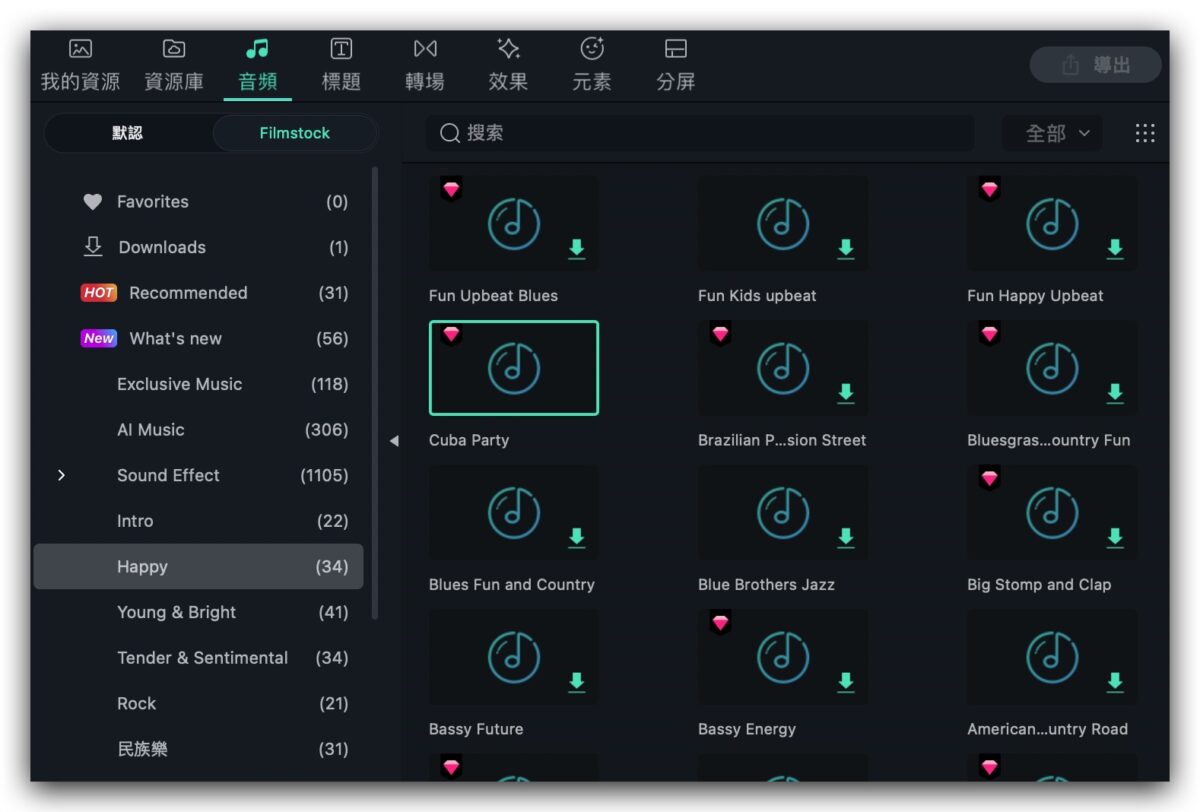Screen dimensions: 1200x812
Task: Open the What's new category
Action: click(199, 338)
